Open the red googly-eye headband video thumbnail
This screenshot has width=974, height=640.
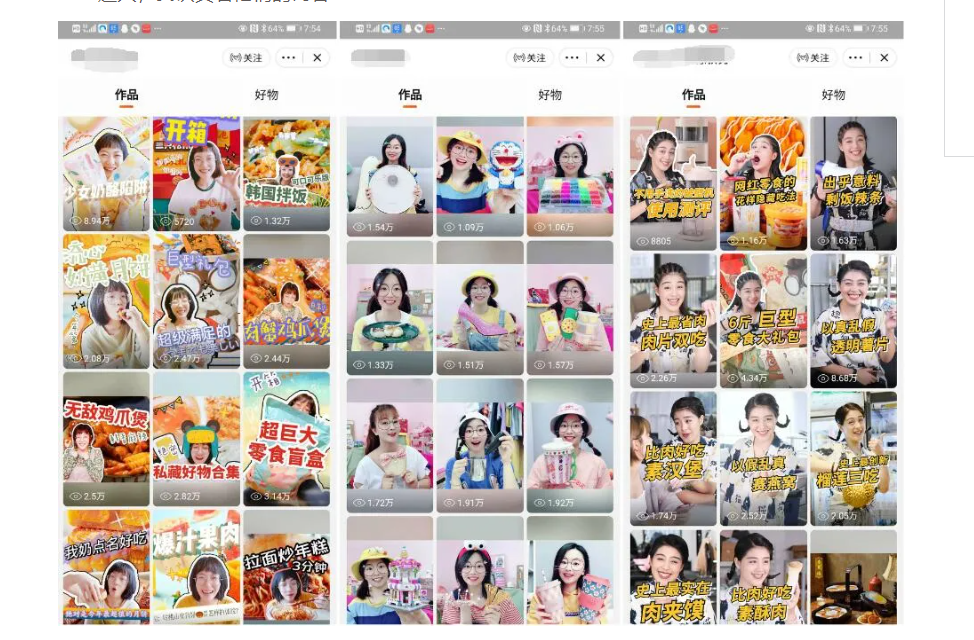click(480, 570)
